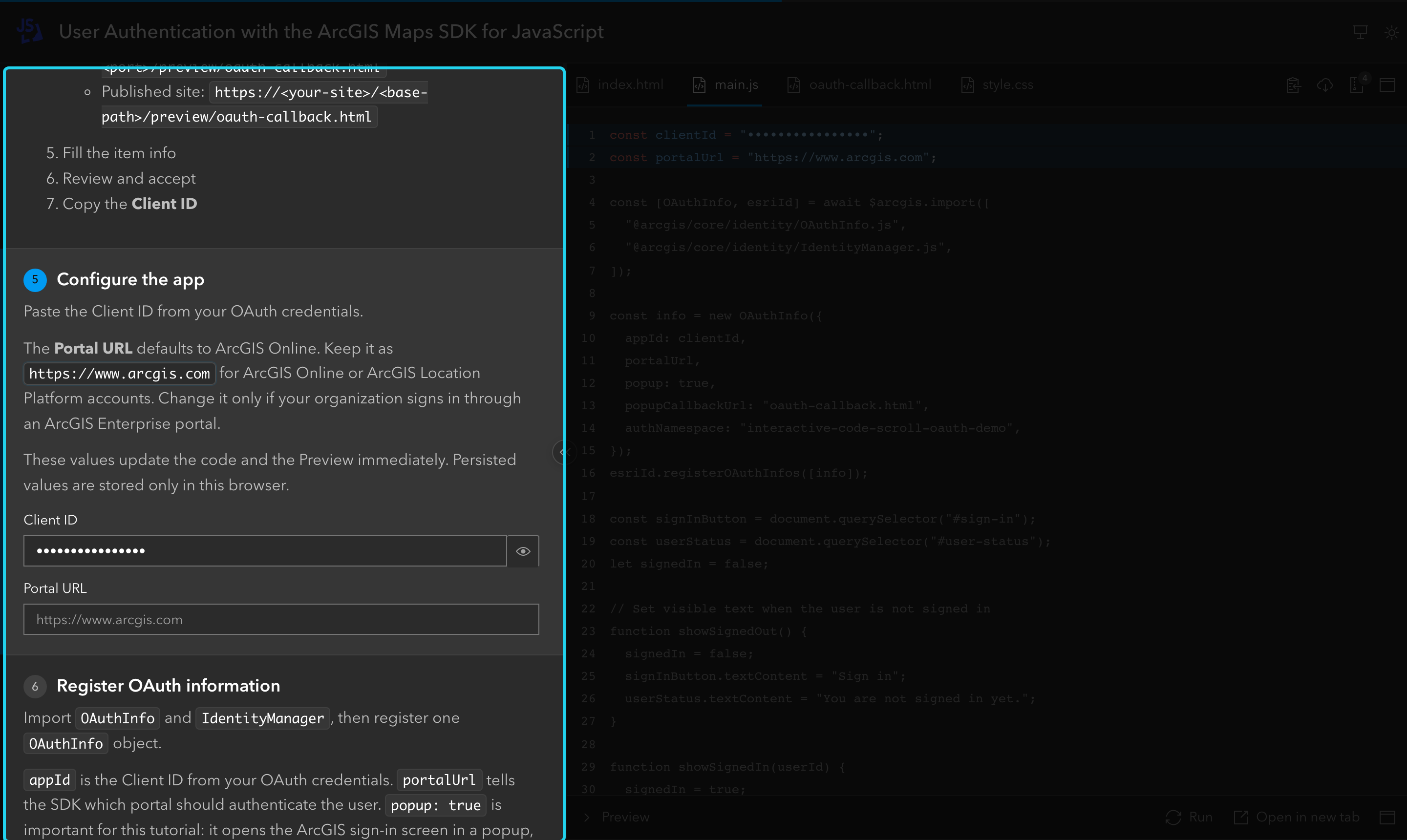Open the style.css tab
1407x840 pixels.
997,85
